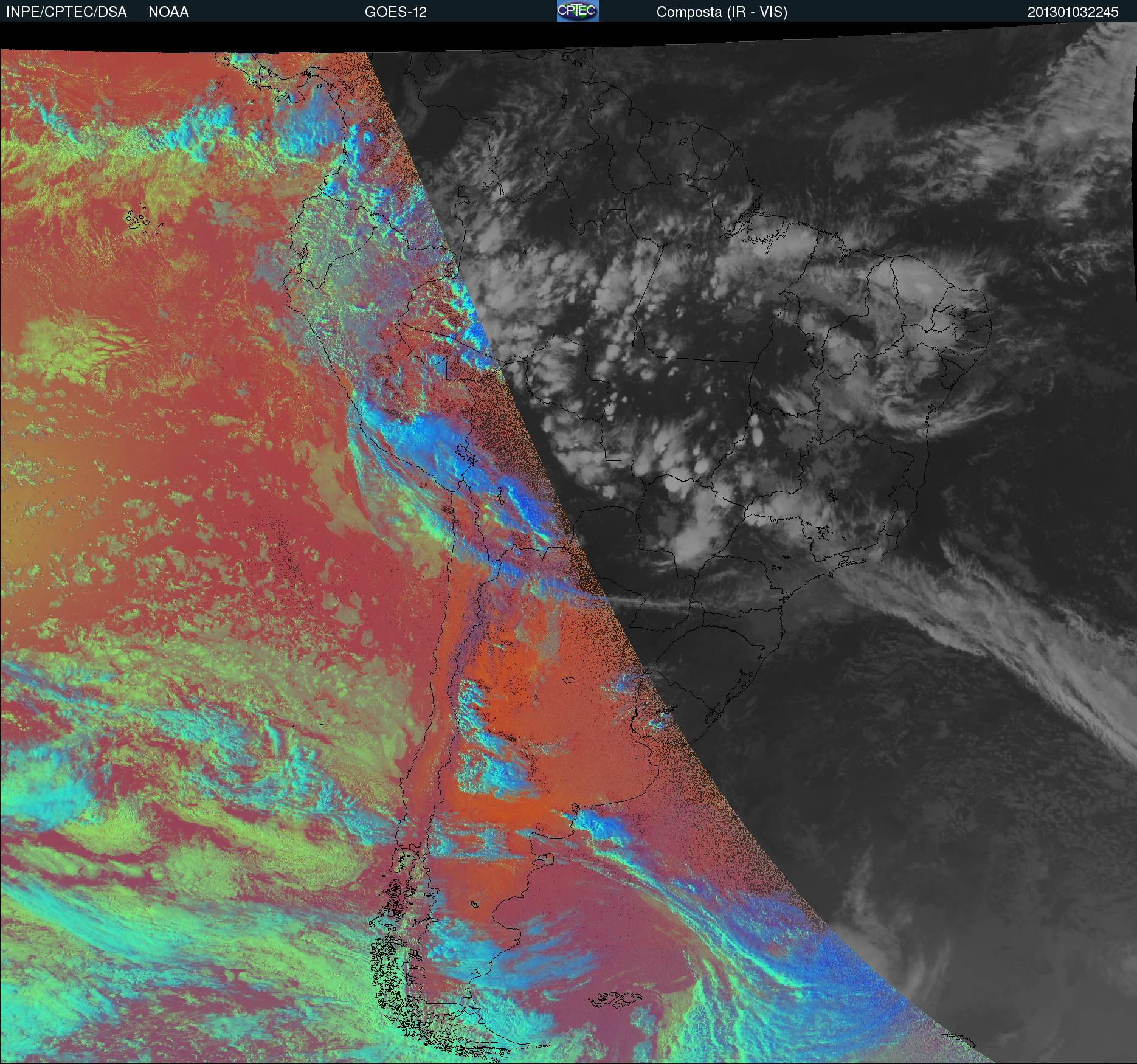Click the NOAA label in header
This screenshot has width=1137, height=1064.
[x=168, y=12]
